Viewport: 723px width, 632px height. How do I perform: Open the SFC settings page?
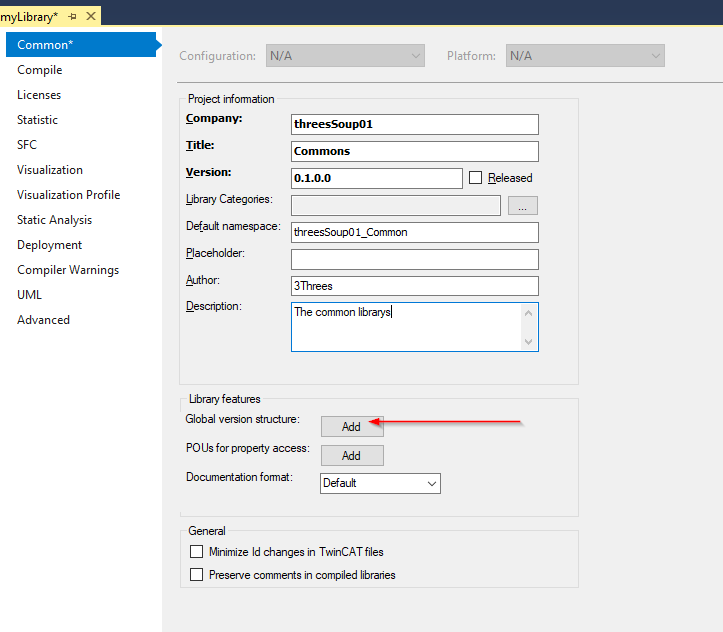click(27, 145)
